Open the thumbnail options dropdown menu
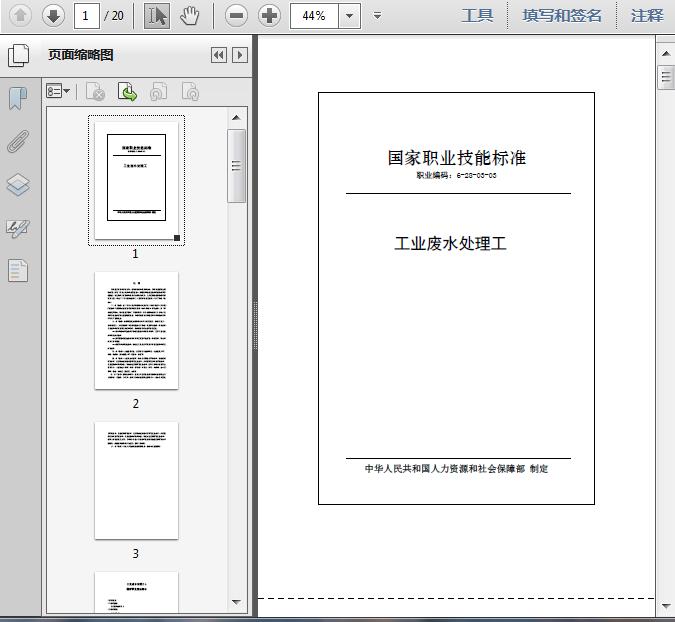Screen dimensions: 675x622 coord(58,91)
